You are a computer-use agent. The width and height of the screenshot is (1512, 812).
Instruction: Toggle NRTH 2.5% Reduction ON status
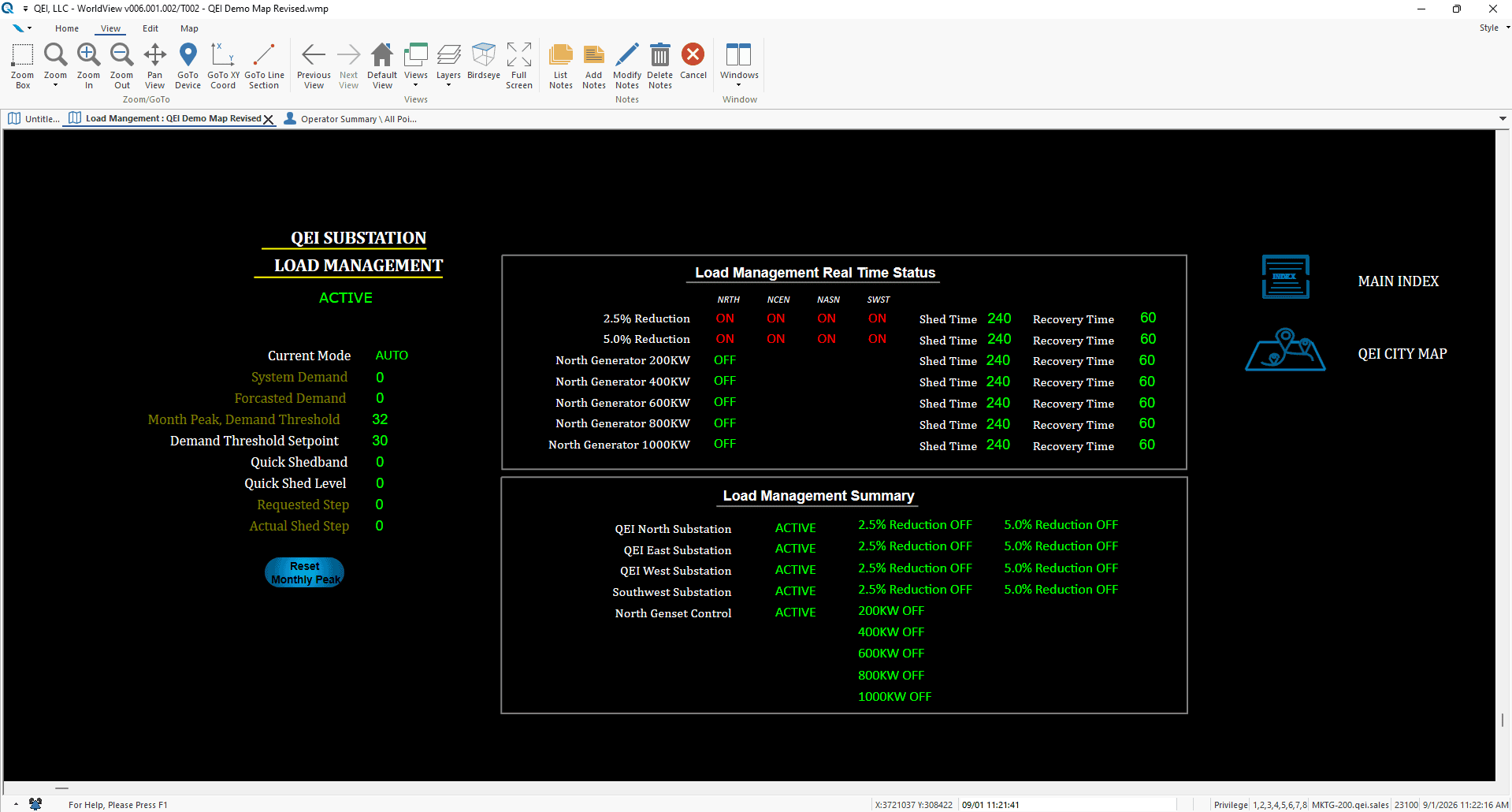pyautogui.click(x=725, y=318)
